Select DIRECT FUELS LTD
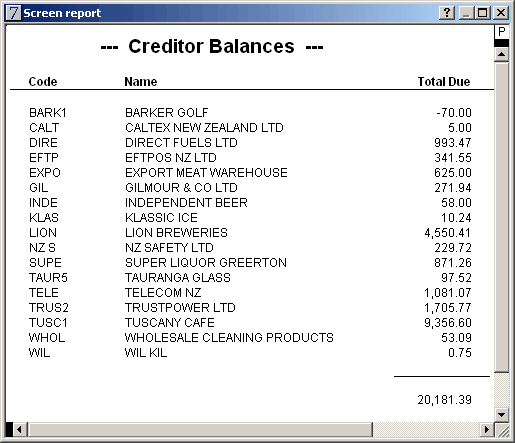The width and height of the screenshot is (515, 443). pos(181,143)
